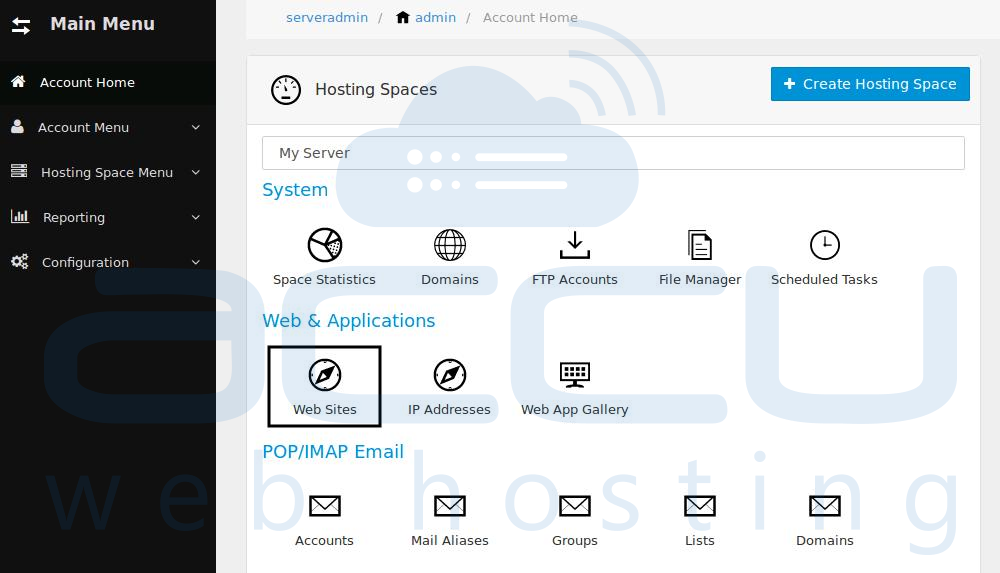Open the Mail Aliases envelope icon
1000x573 pixels.
[450, 506]
